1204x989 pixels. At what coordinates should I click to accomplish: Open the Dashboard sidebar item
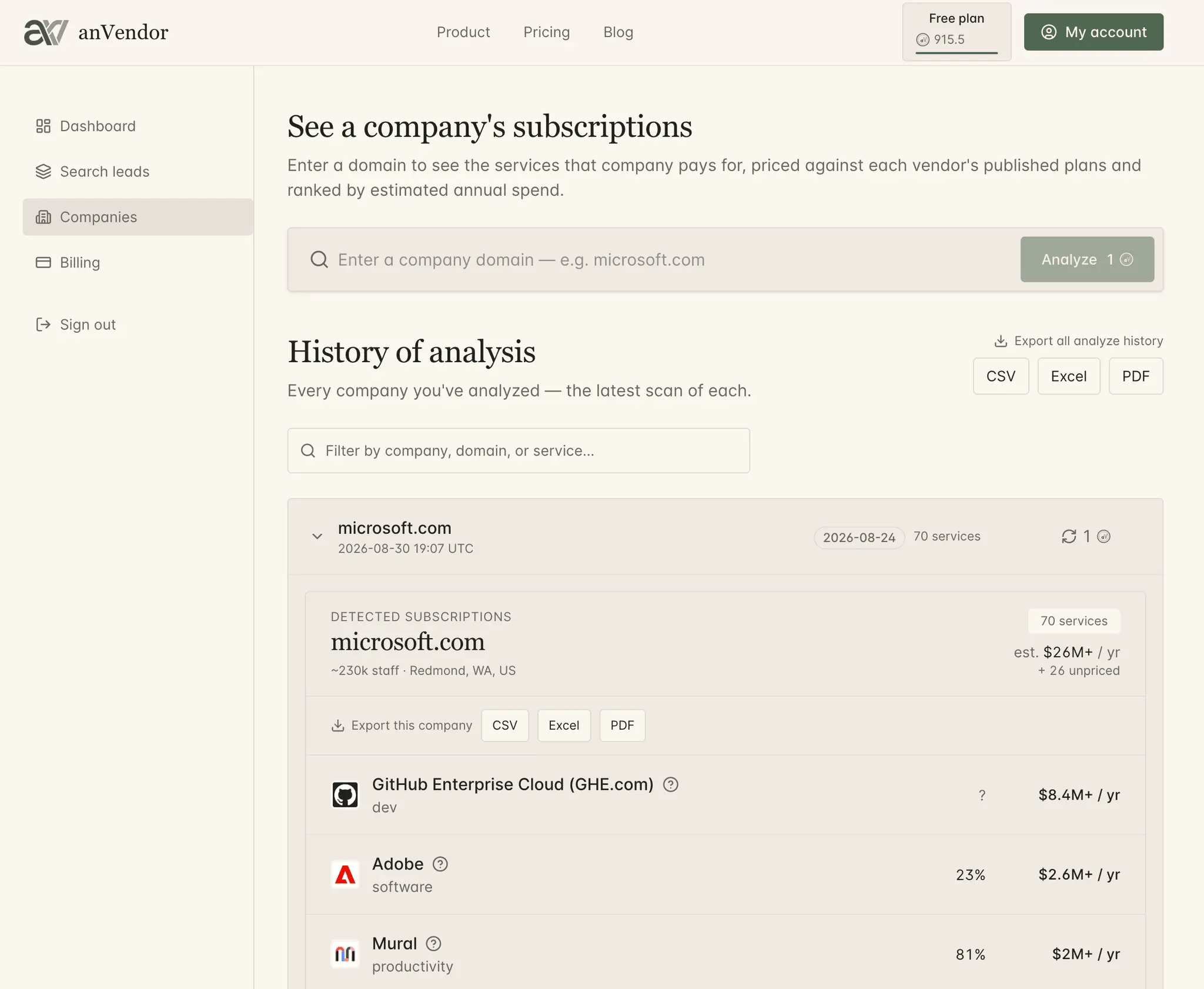[138, 126]
